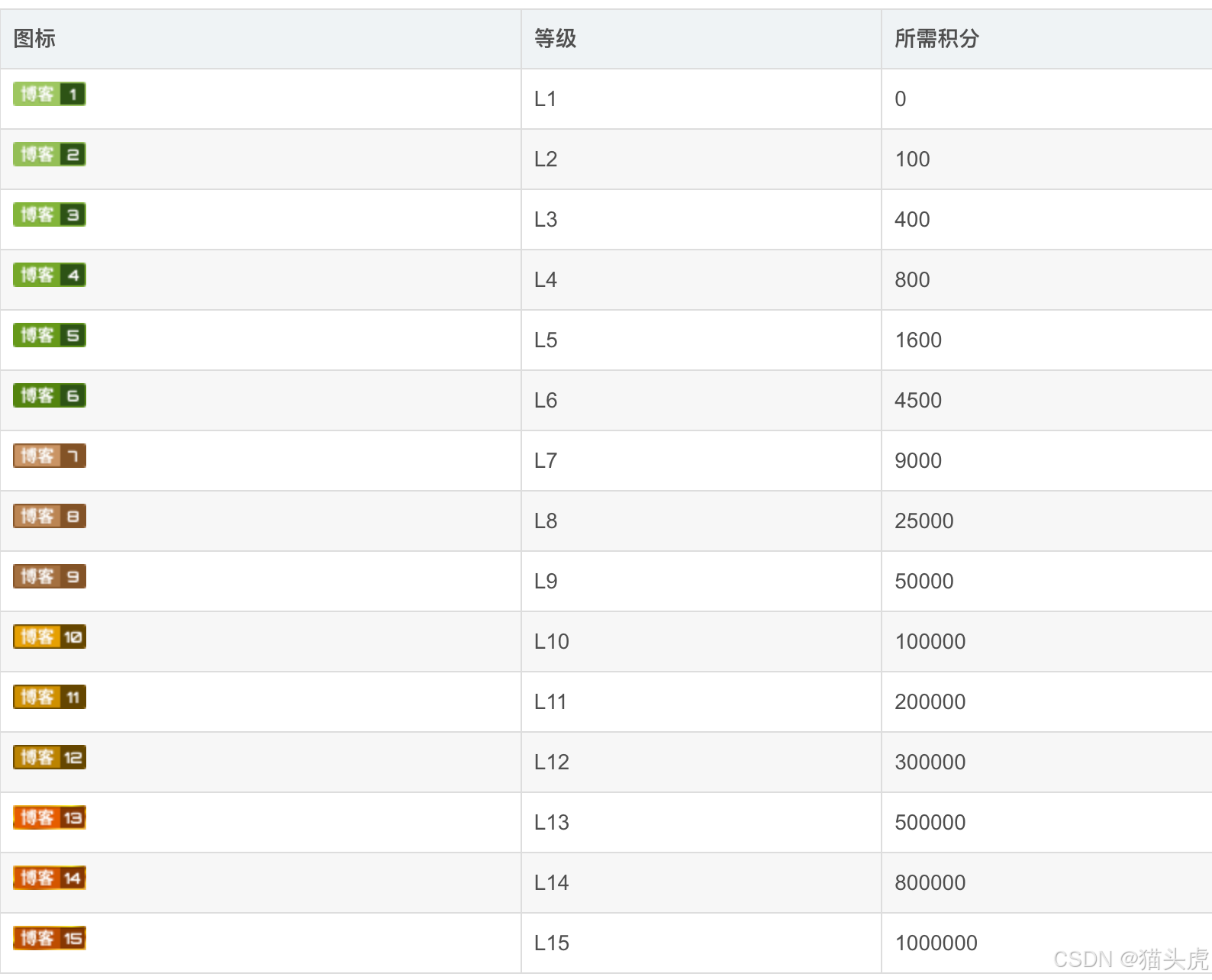Click the points value 25000
Viewport: 1212px width, 980px height.
[924, 521]
